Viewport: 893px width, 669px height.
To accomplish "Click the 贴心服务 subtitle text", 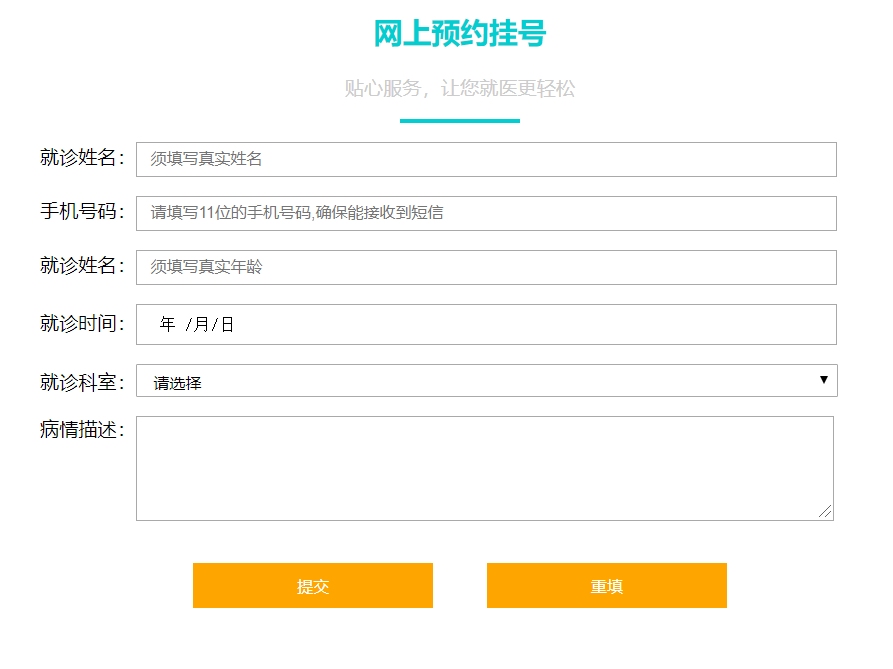I will coord(460,88).
